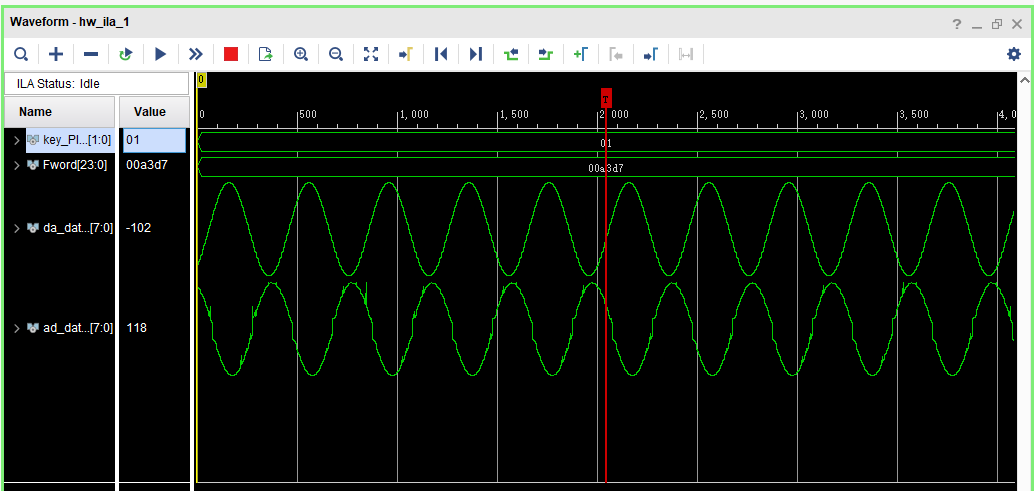1034x491 pixels.
Task: Restore the Waveform panel using float icon
Action: point(997,24)
